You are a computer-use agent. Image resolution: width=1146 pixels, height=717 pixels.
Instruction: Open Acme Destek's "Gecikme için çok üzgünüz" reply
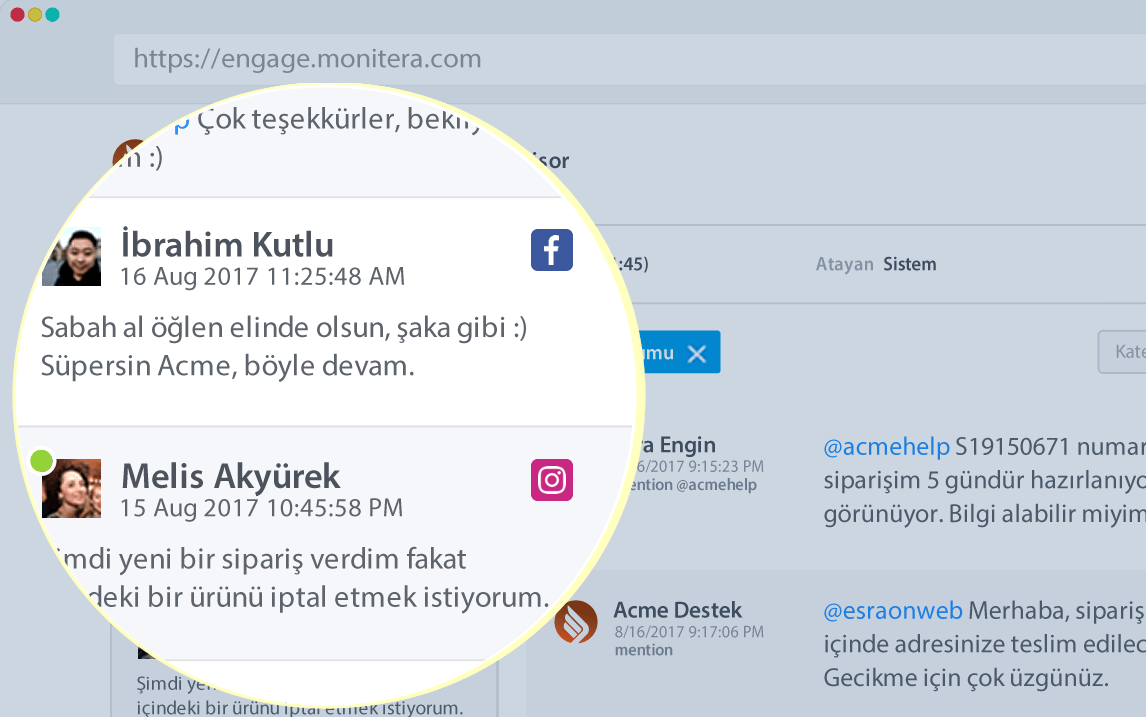click(x=966, y=678)
